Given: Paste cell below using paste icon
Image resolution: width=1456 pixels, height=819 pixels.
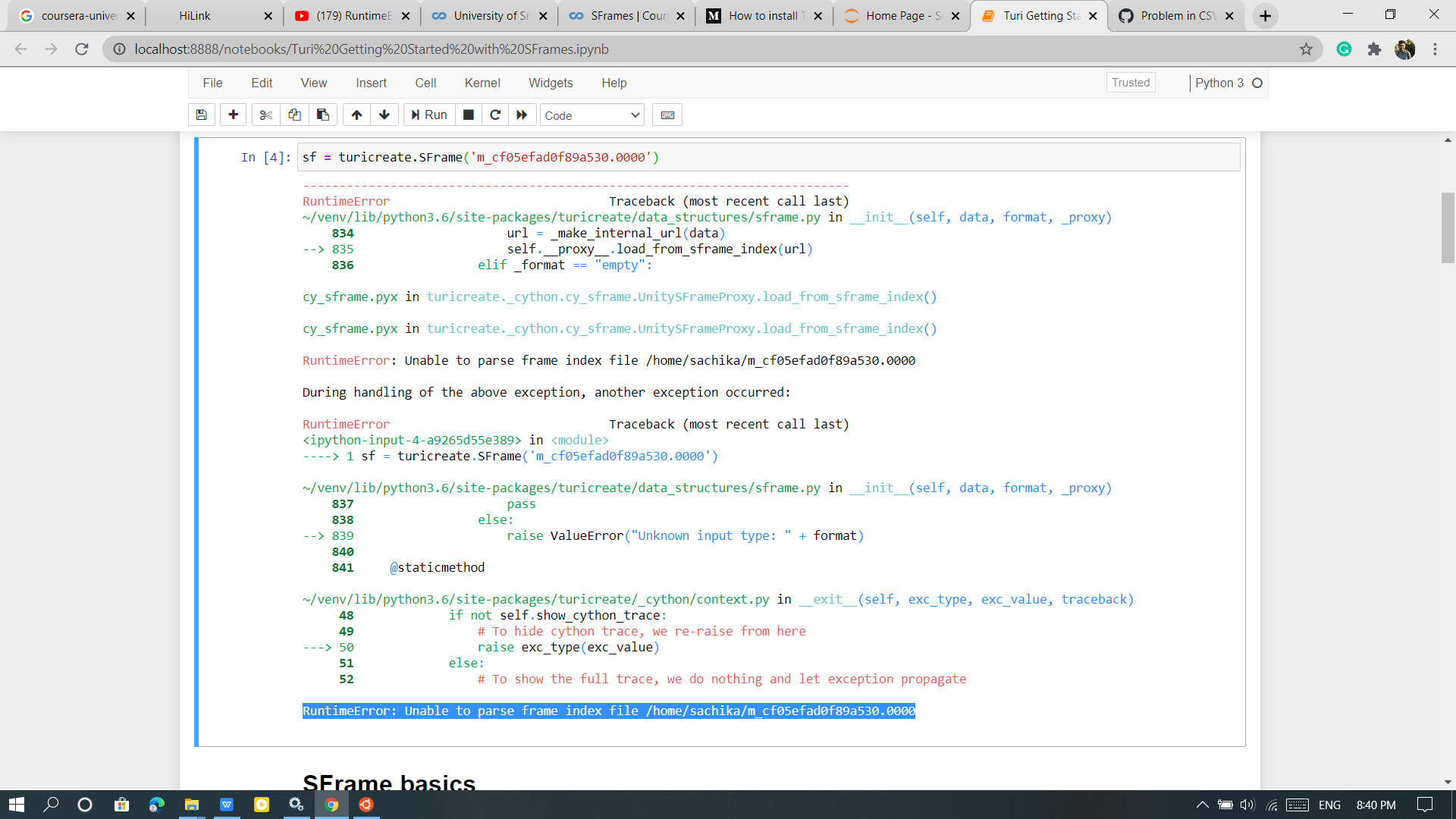Looking at the screenshot, I should (323, 115).
